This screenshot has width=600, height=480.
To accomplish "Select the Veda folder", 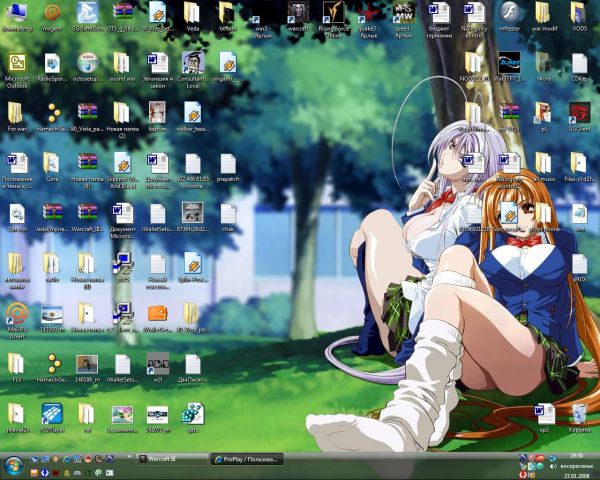I will (192, 14).
